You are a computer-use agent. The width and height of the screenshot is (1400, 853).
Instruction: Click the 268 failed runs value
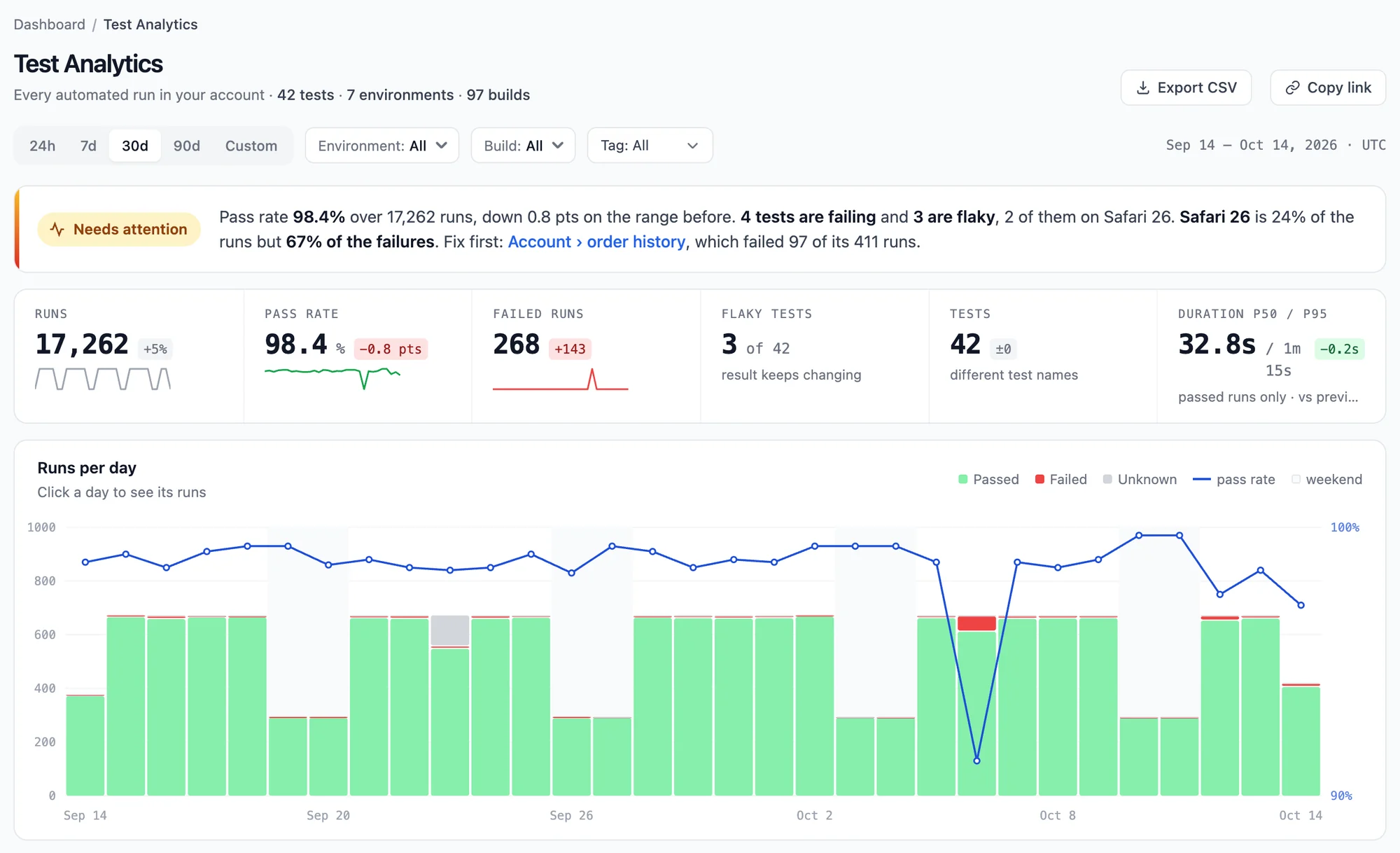517,345
